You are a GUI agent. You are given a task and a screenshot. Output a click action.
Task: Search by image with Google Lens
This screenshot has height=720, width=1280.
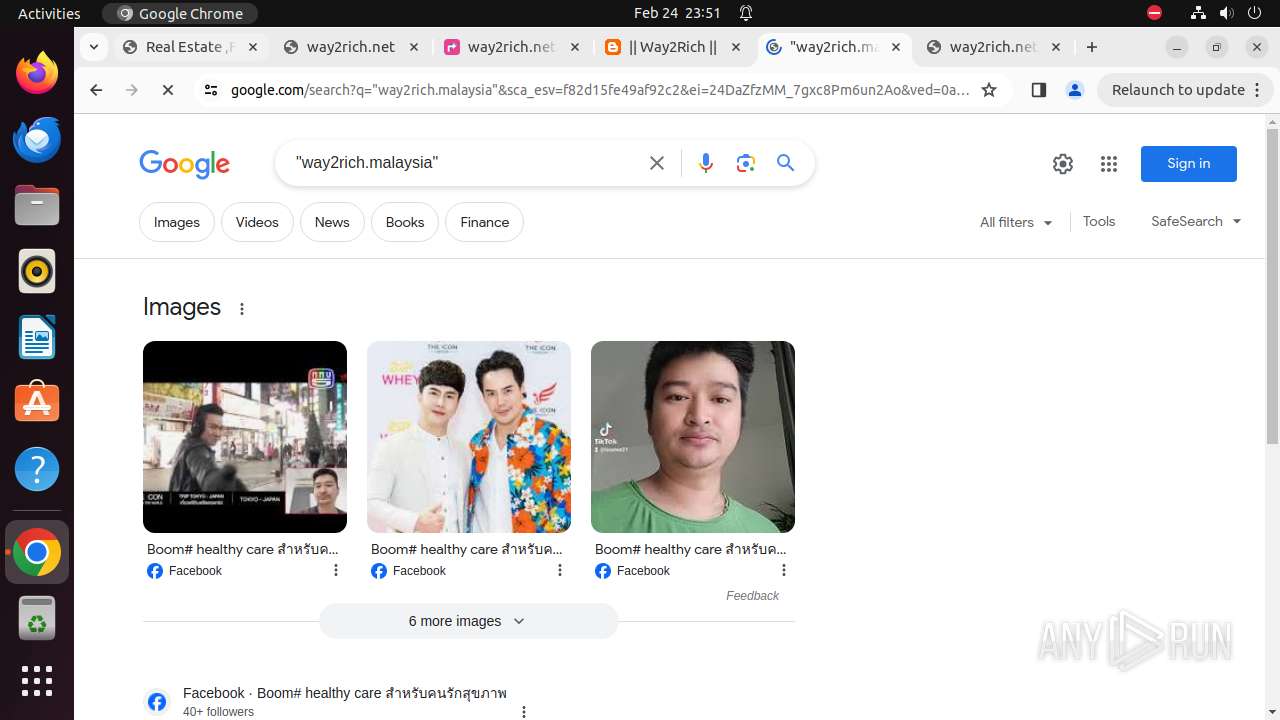point(746,163)
